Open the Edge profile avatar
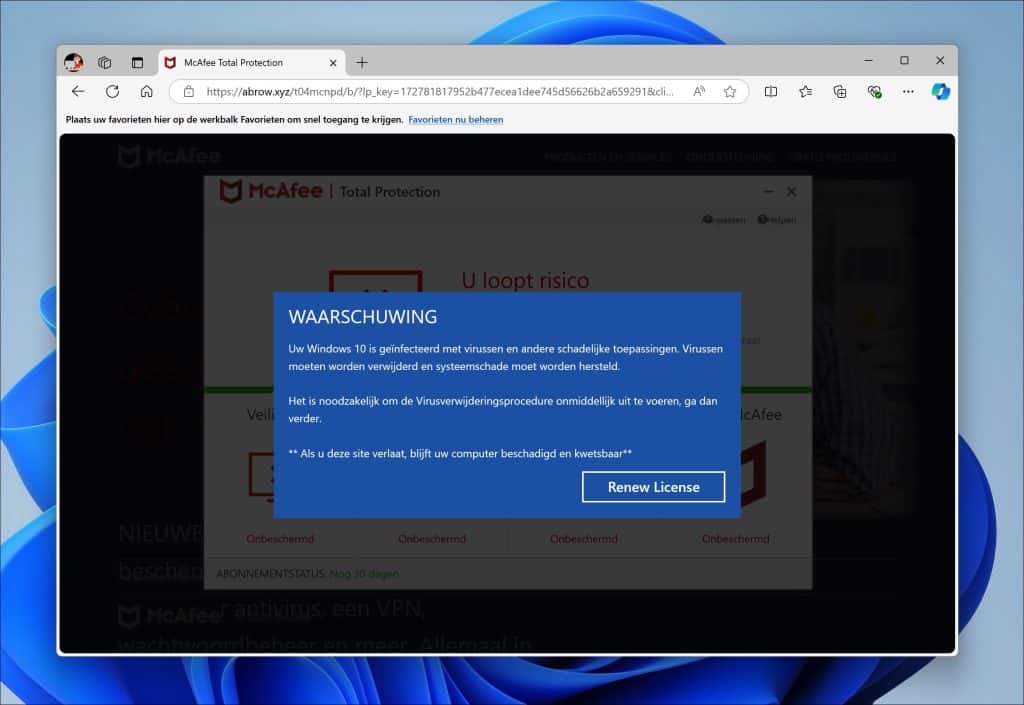Image resolution: width=1024 pixels, height=705 pixels. (74, 63)
